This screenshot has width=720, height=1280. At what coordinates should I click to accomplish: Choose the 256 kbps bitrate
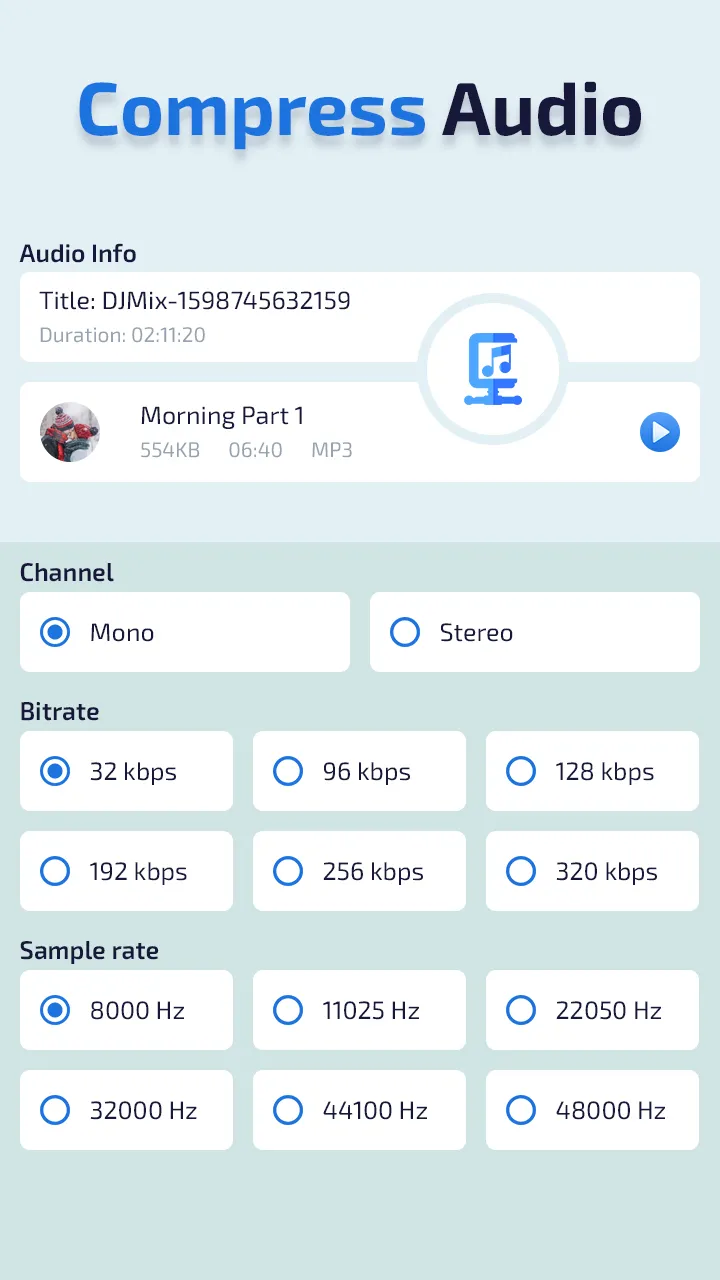pos(359,871)
